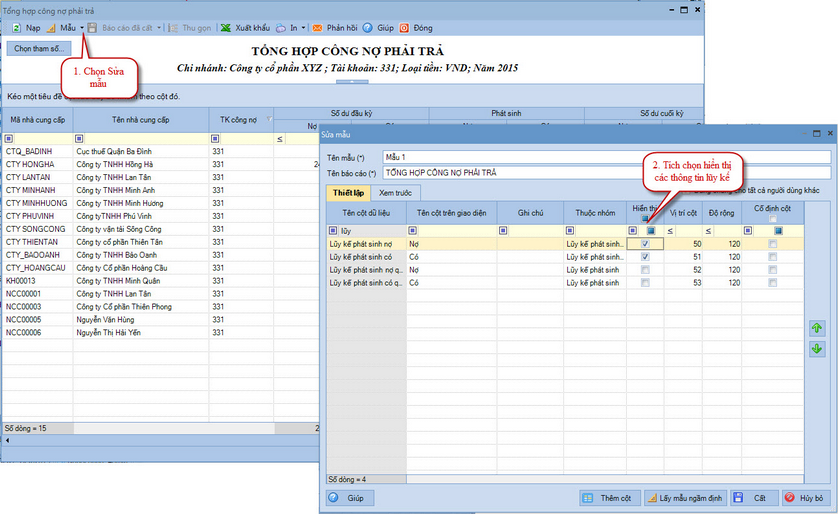Uncheck Hiển thị for Lũy kế phát sinh có
Image resolution: width=838 pixels, height=514 pixels.
coord(646,256)
